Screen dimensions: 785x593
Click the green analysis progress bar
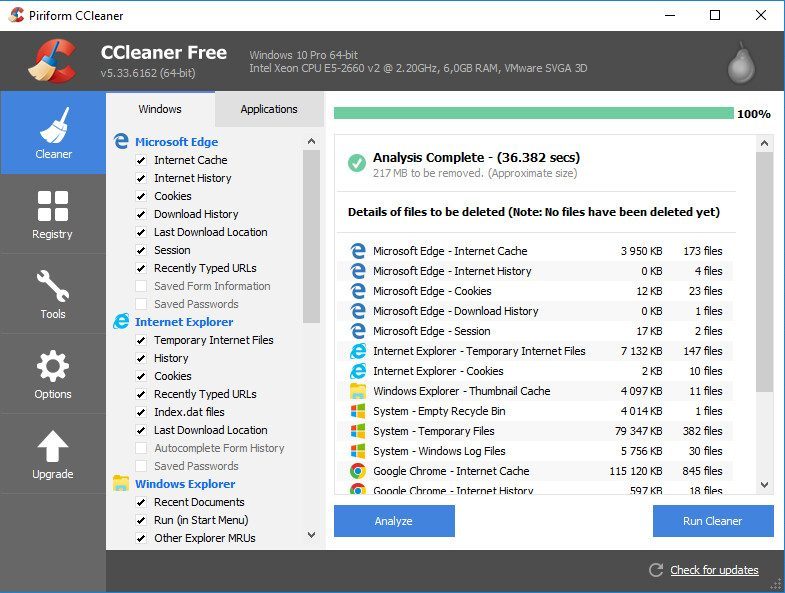533,113
